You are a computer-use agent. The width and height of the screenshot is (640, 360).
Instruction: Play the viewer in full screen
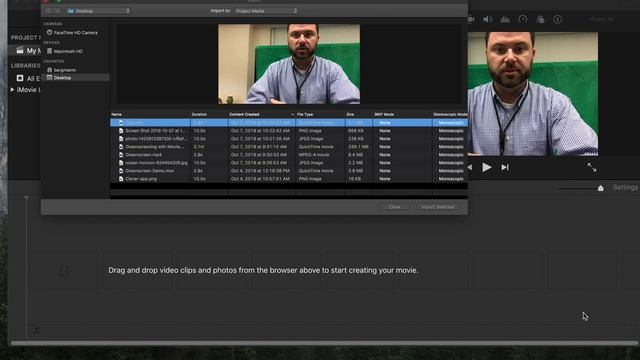[591, 167]
